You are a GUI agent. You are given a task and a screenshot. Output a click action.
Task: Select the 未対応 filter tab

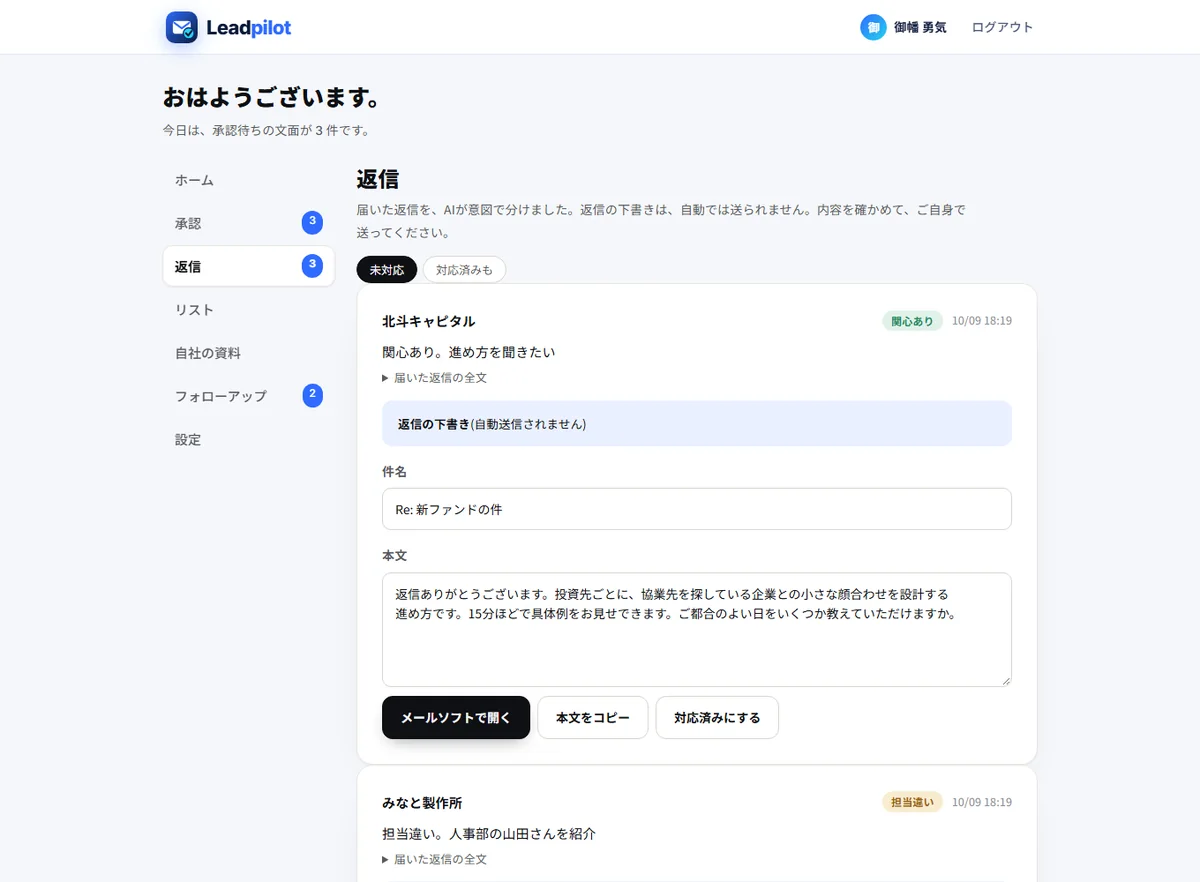pyautogui.click(x=387, y=270)
